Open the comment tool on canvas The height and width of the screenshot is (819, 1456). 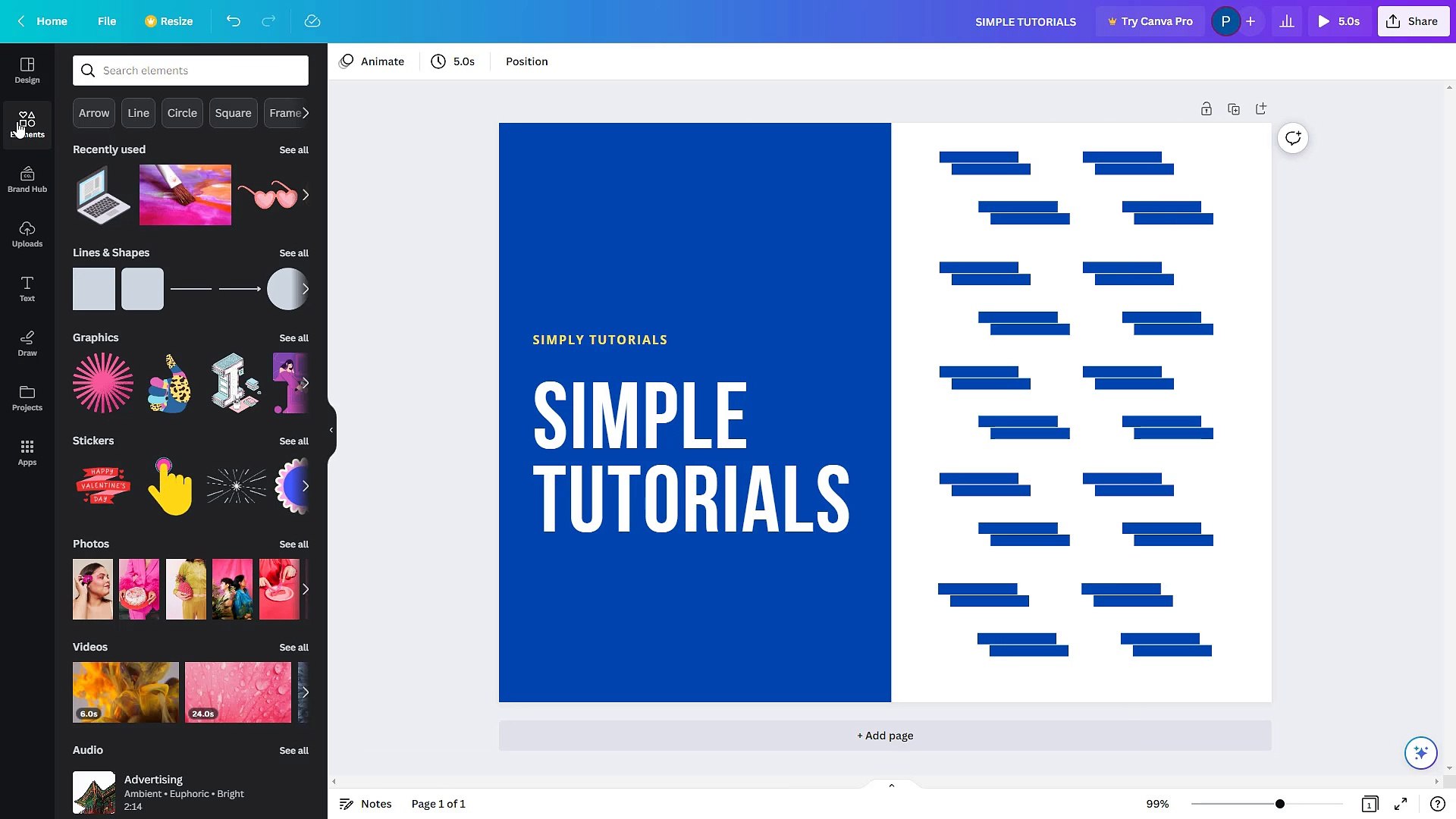pos(1293,138)
